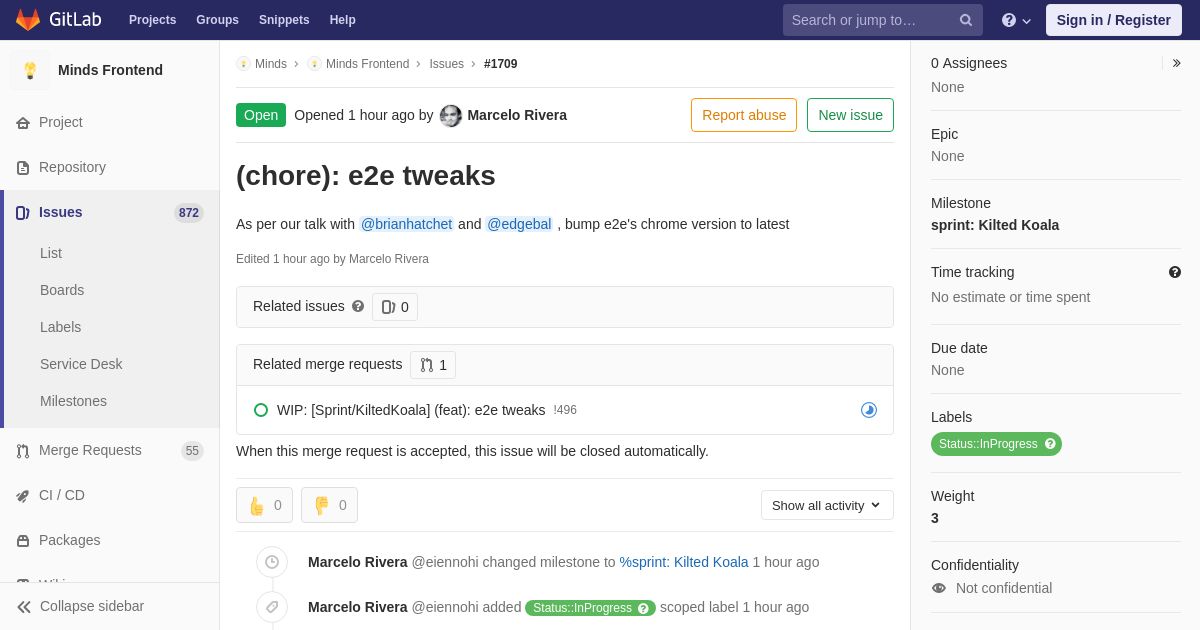Click the thumbs down reaction button
1200x630 pixels.
pos(329,505)
